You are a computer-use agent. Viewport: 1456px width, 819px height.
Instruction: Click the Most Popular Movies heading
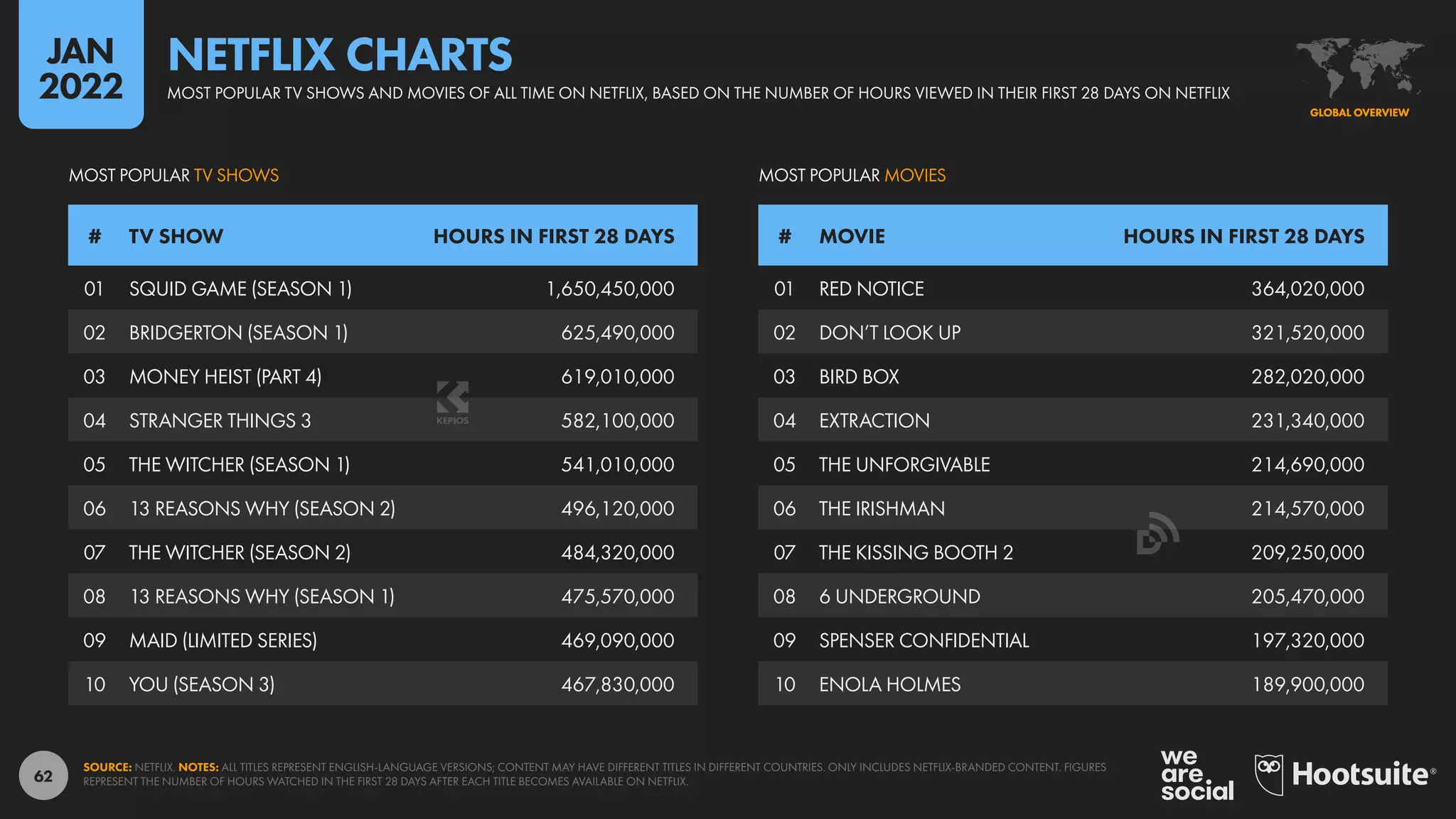tap(852, 176)
